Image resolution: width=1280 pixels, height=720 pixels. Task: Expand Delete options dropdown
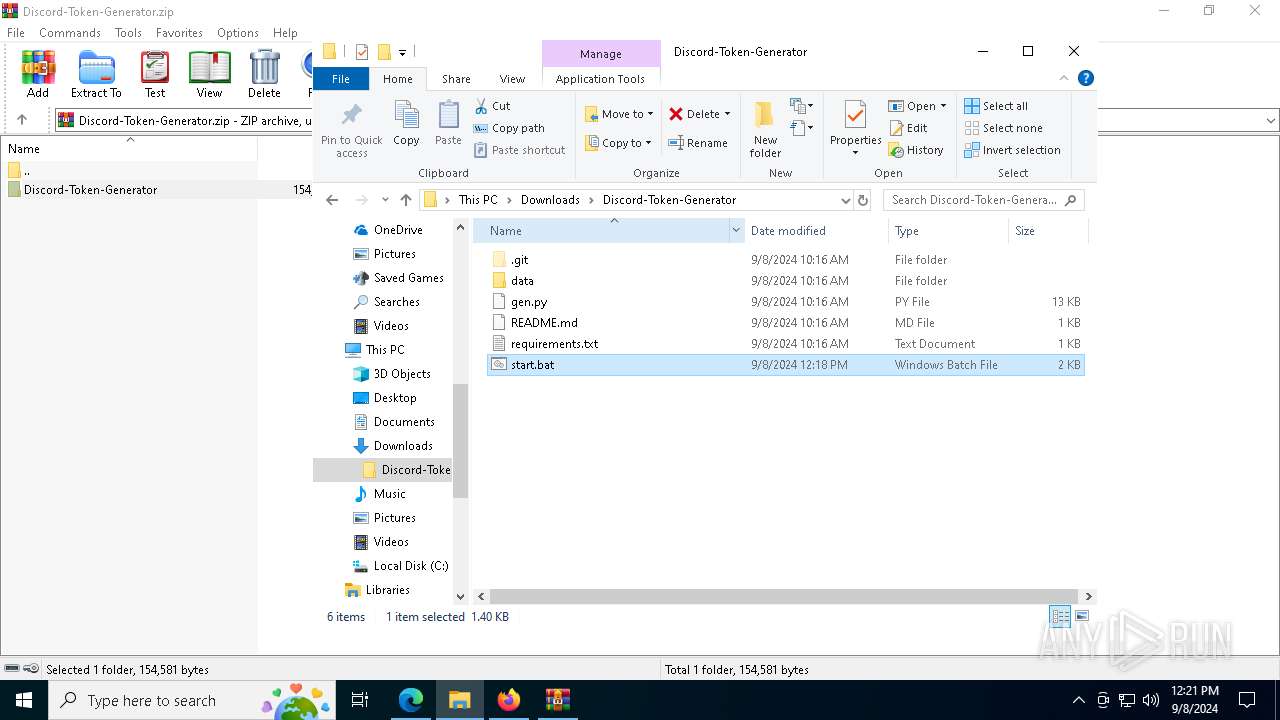click(727, 114)
